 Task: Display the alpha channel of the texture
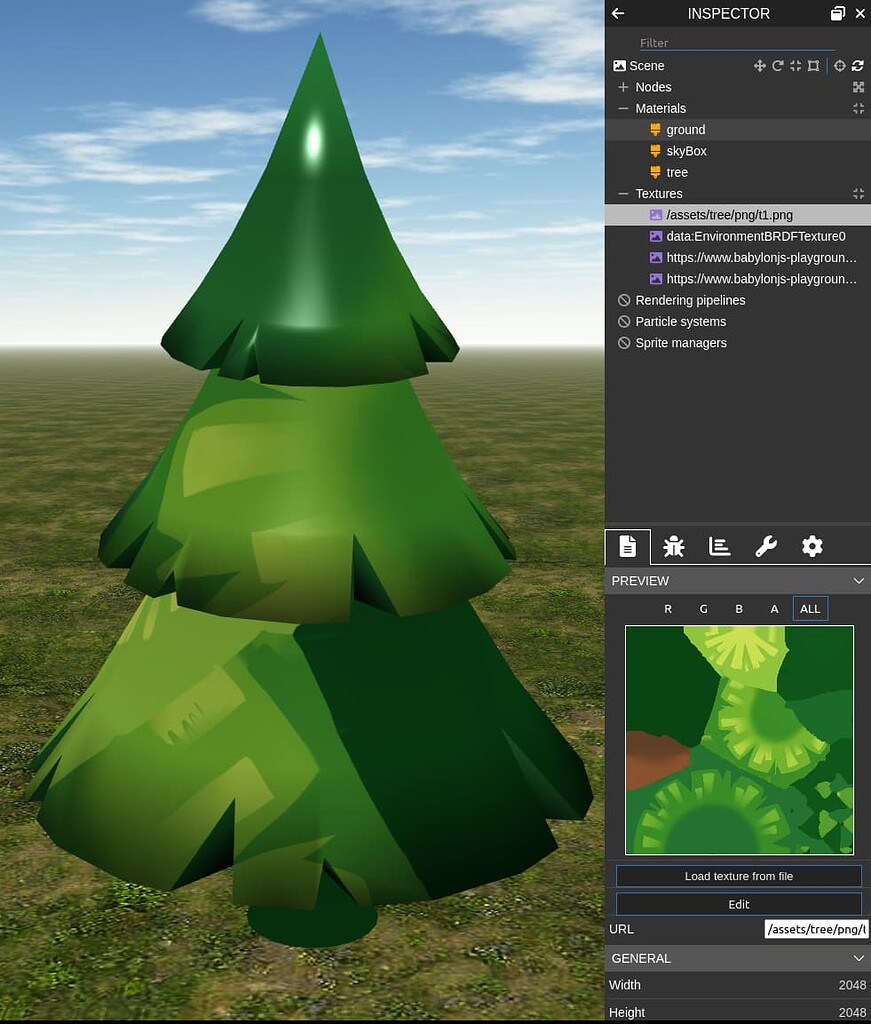(774, 609)
